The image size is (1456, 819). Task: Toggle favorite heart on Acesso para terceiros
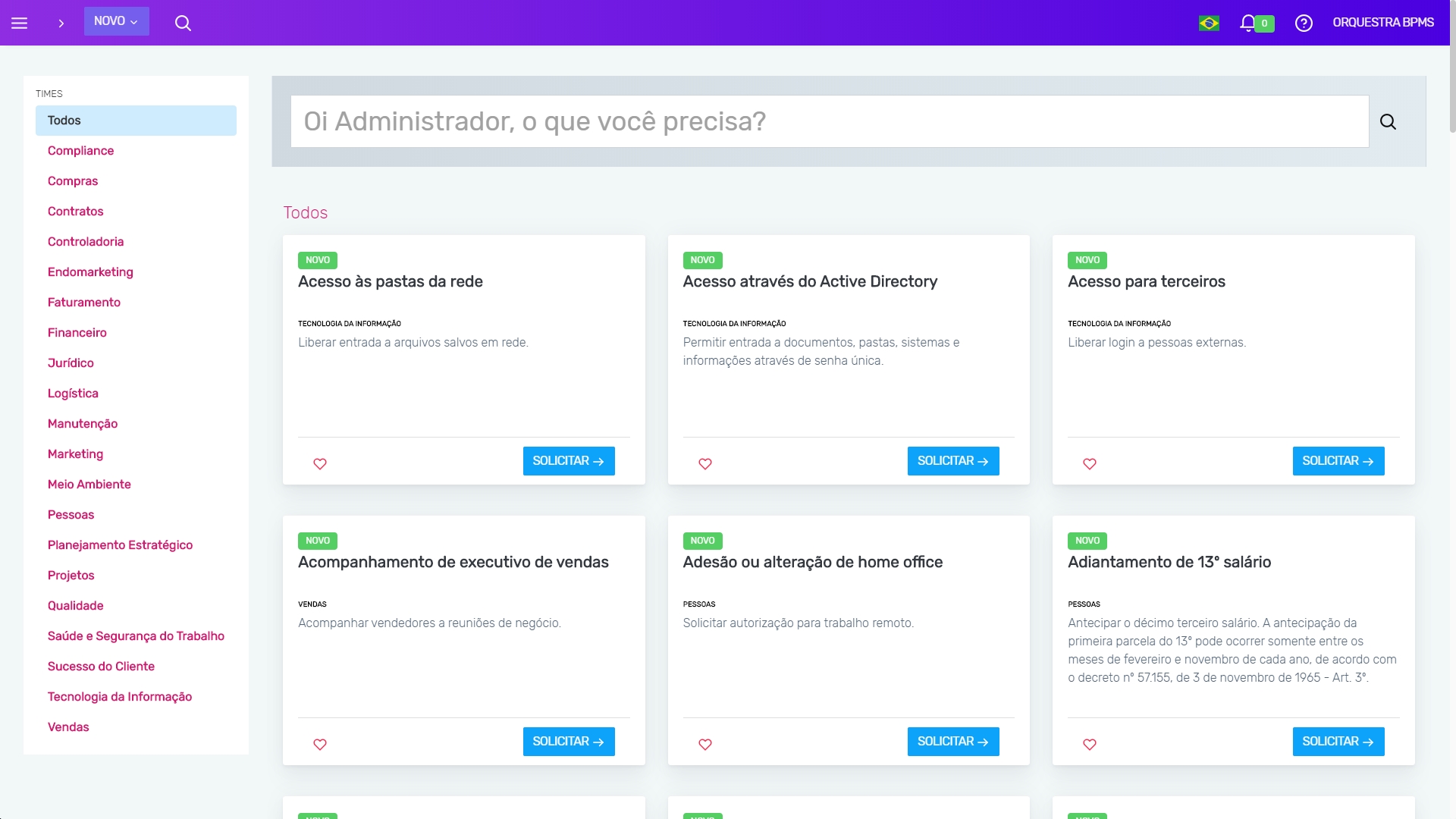(1090, 463)
